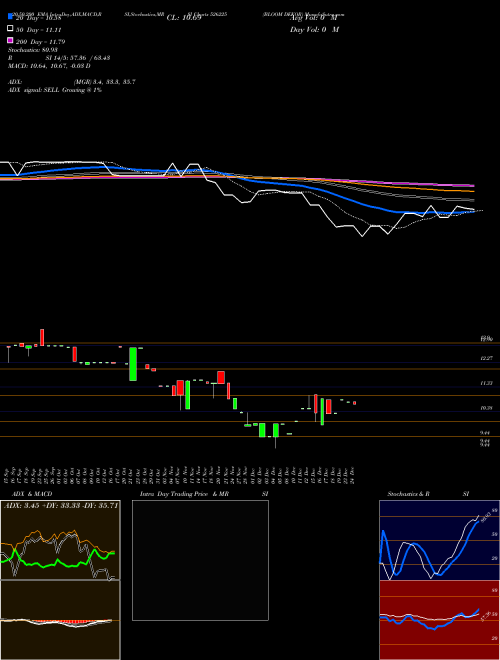
Task: Click the last red candle on the right
Action: (x=354, y=403)
